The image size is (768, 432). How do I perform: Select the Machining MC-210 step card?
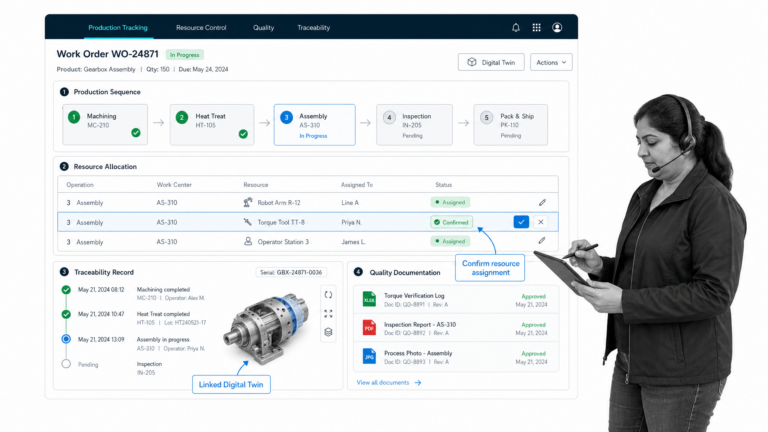pos(105,124)
